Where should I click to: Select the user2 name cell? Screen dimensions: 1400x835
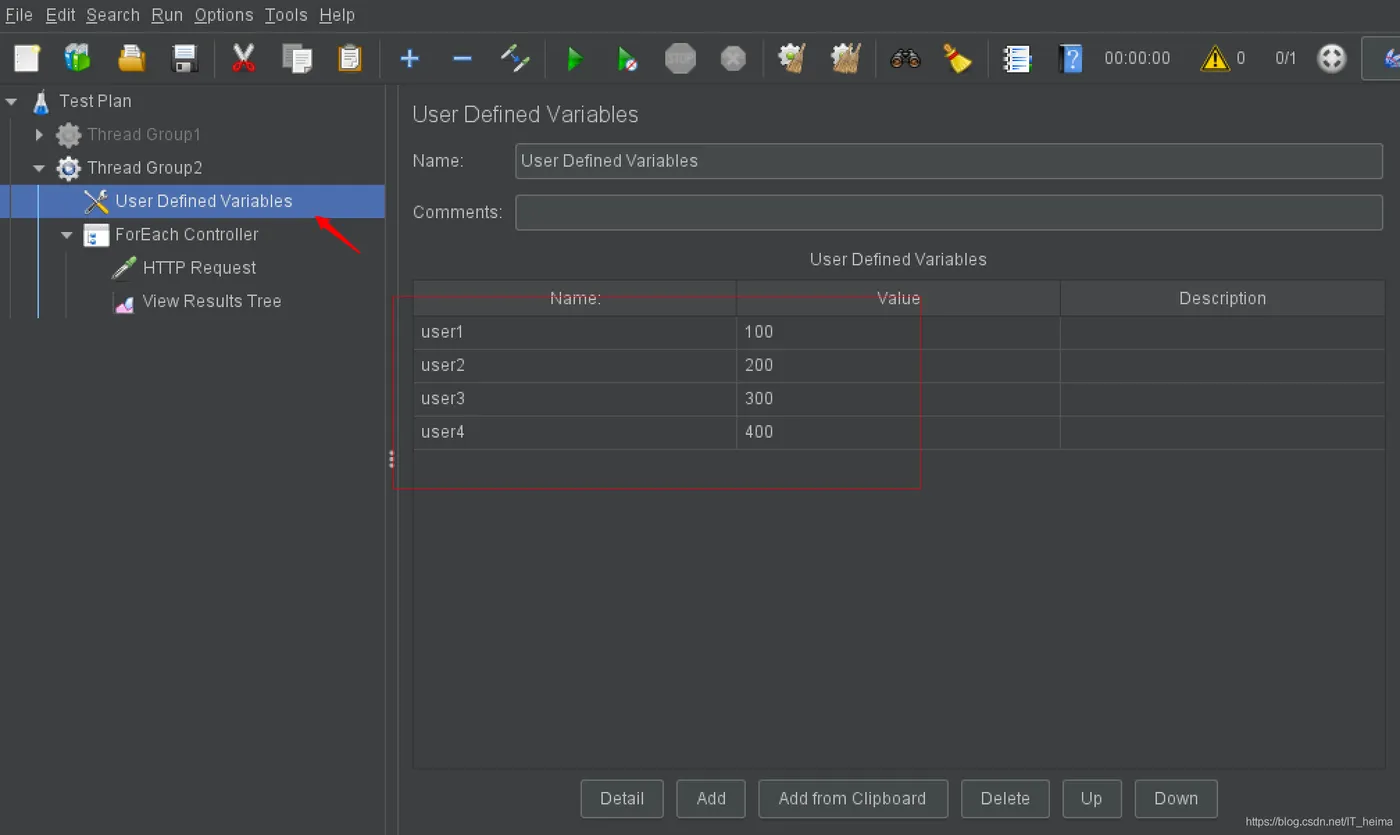[575, 366]
